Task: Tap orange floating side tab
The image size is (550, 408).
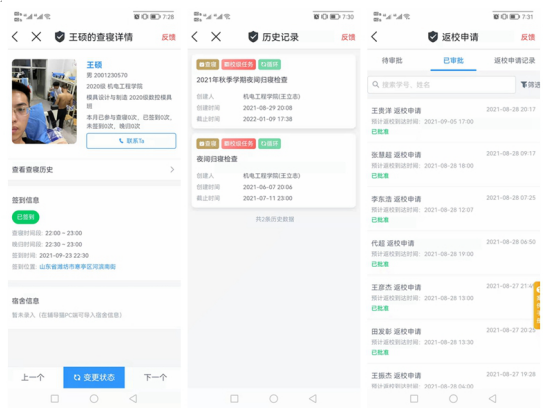Action: [x=537, y=306]
